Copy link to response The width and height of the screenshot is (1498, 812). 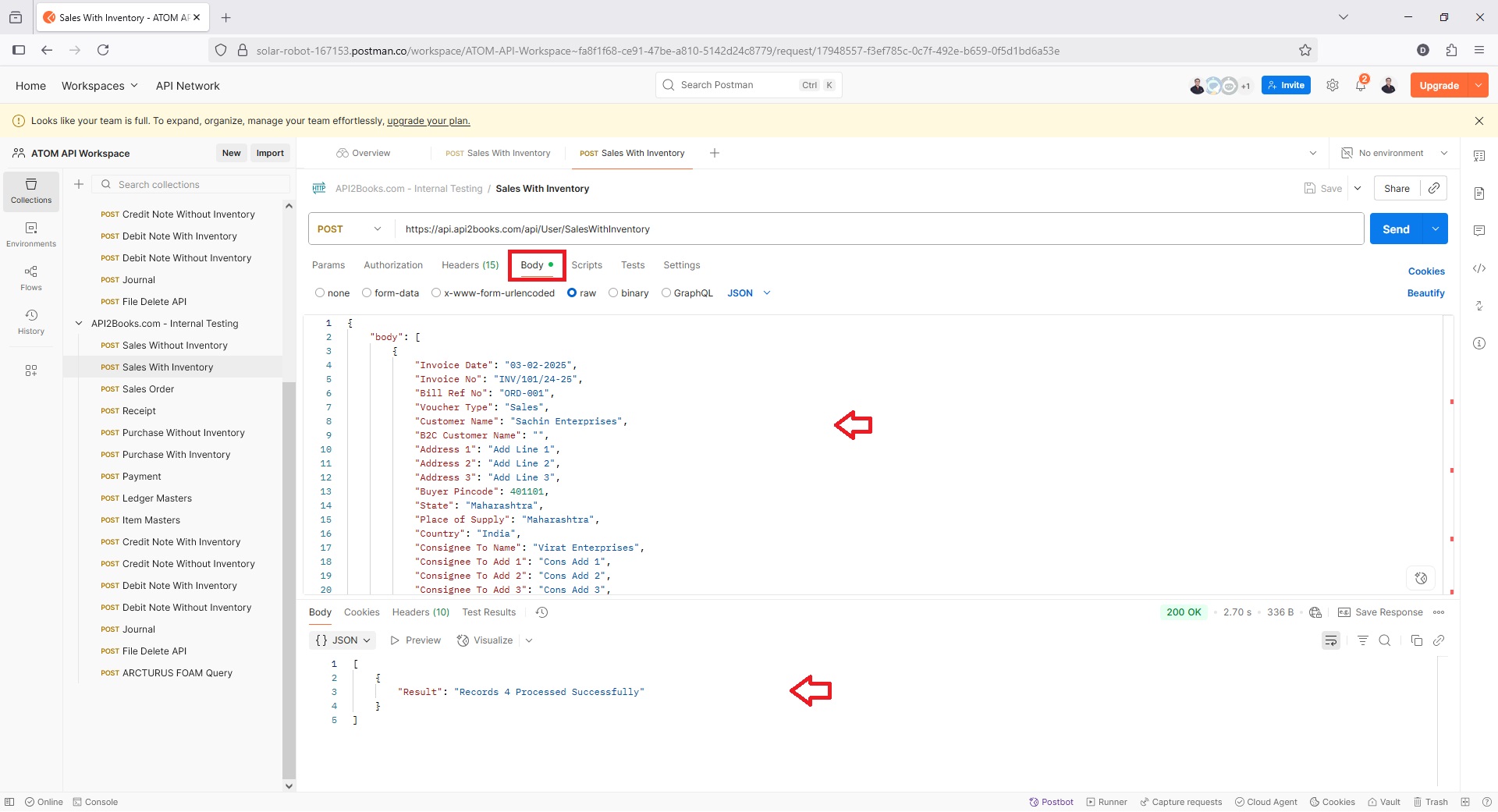(x=1439, y=640)
